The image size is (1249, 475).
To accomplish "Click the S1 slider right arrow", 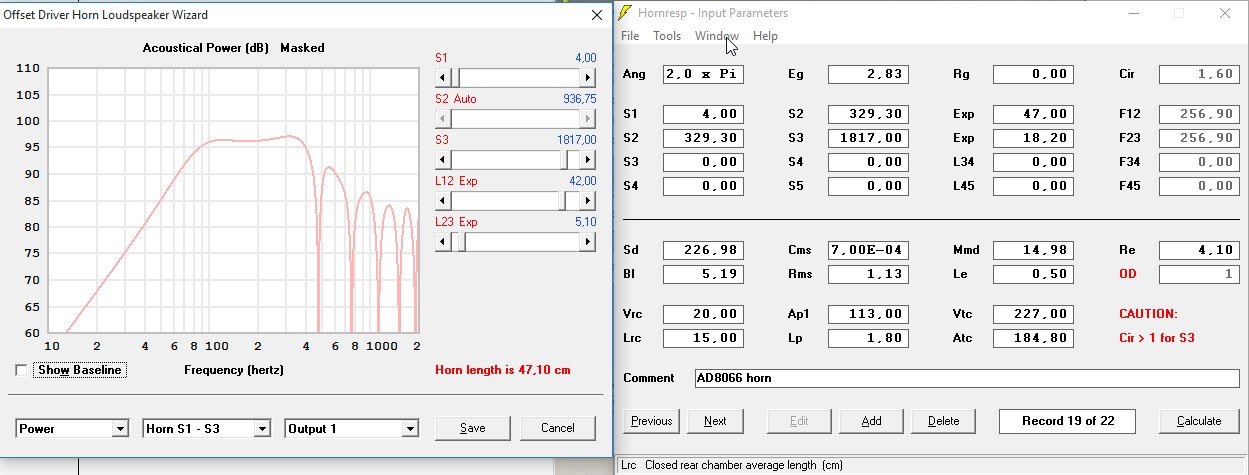I will pyautogui.click(x=588, y=77).
